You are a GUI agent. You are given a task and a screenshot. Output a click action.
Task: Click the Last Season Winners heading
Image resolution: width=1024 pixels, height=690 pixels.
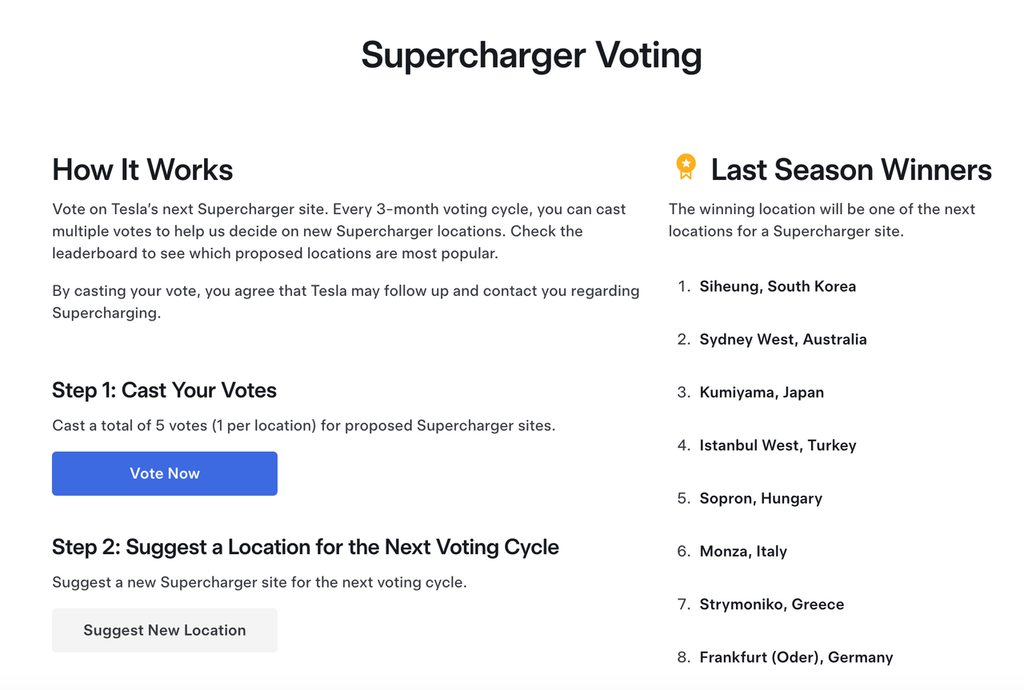pos(851,170)
